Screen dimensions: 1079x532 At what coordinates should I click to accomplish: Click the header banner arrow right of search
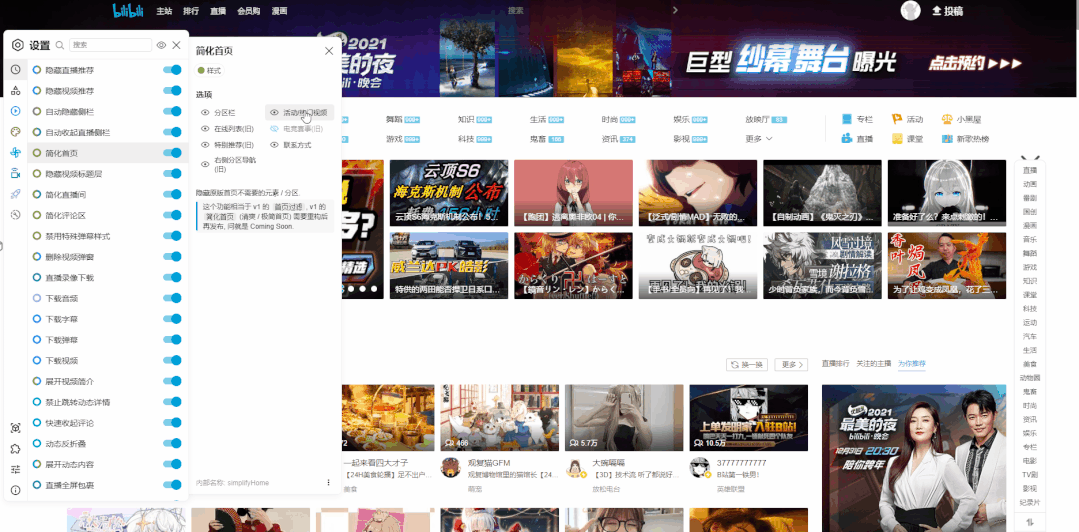[675, 10]
